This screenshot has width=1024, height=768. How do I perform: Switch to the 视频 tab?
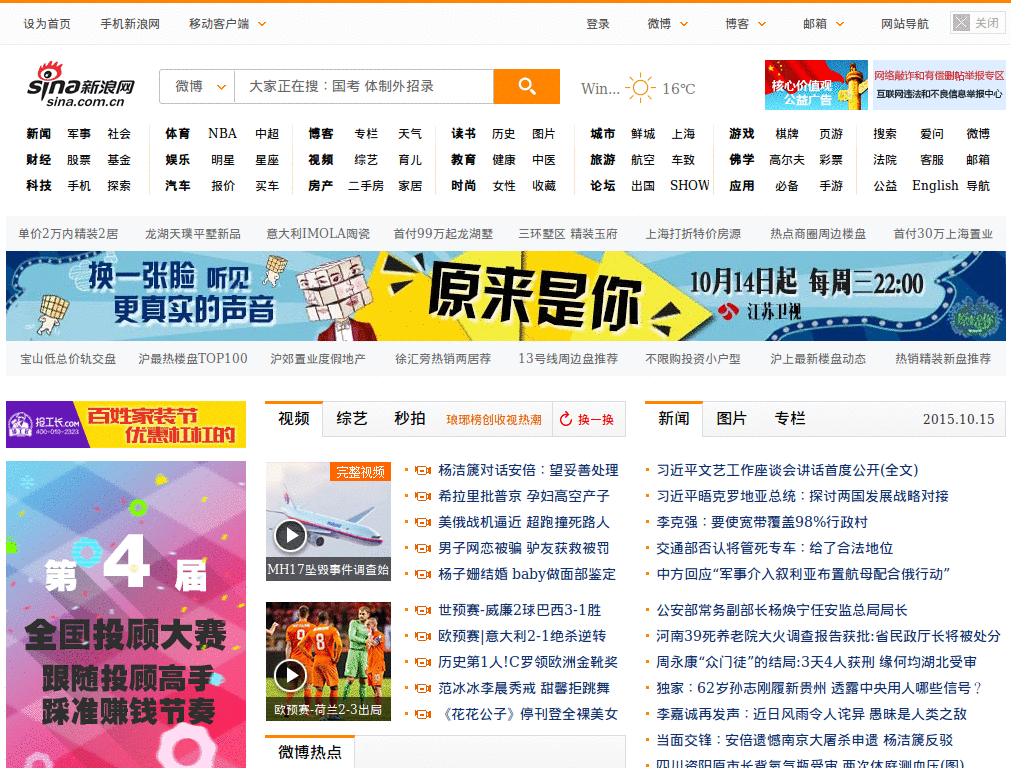[294, 419]
